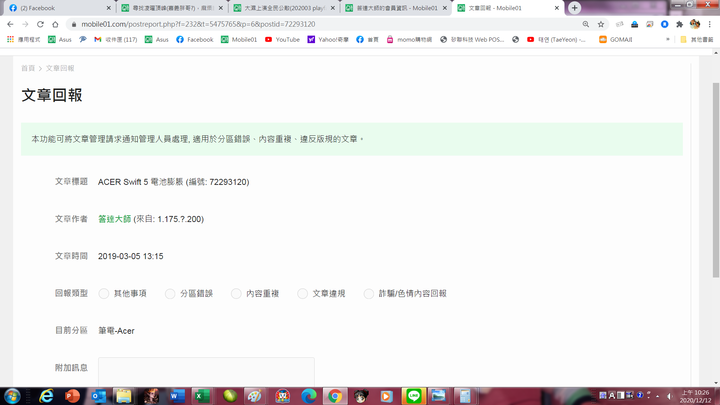
Task: Close the (2) Facebook tab
Action: [108, 8]
